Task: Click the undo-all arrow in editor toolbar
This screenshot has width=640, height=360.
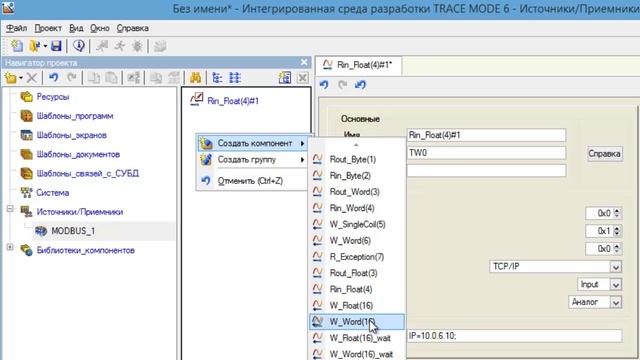Action: pyautogui.click(x=360, y=85)
